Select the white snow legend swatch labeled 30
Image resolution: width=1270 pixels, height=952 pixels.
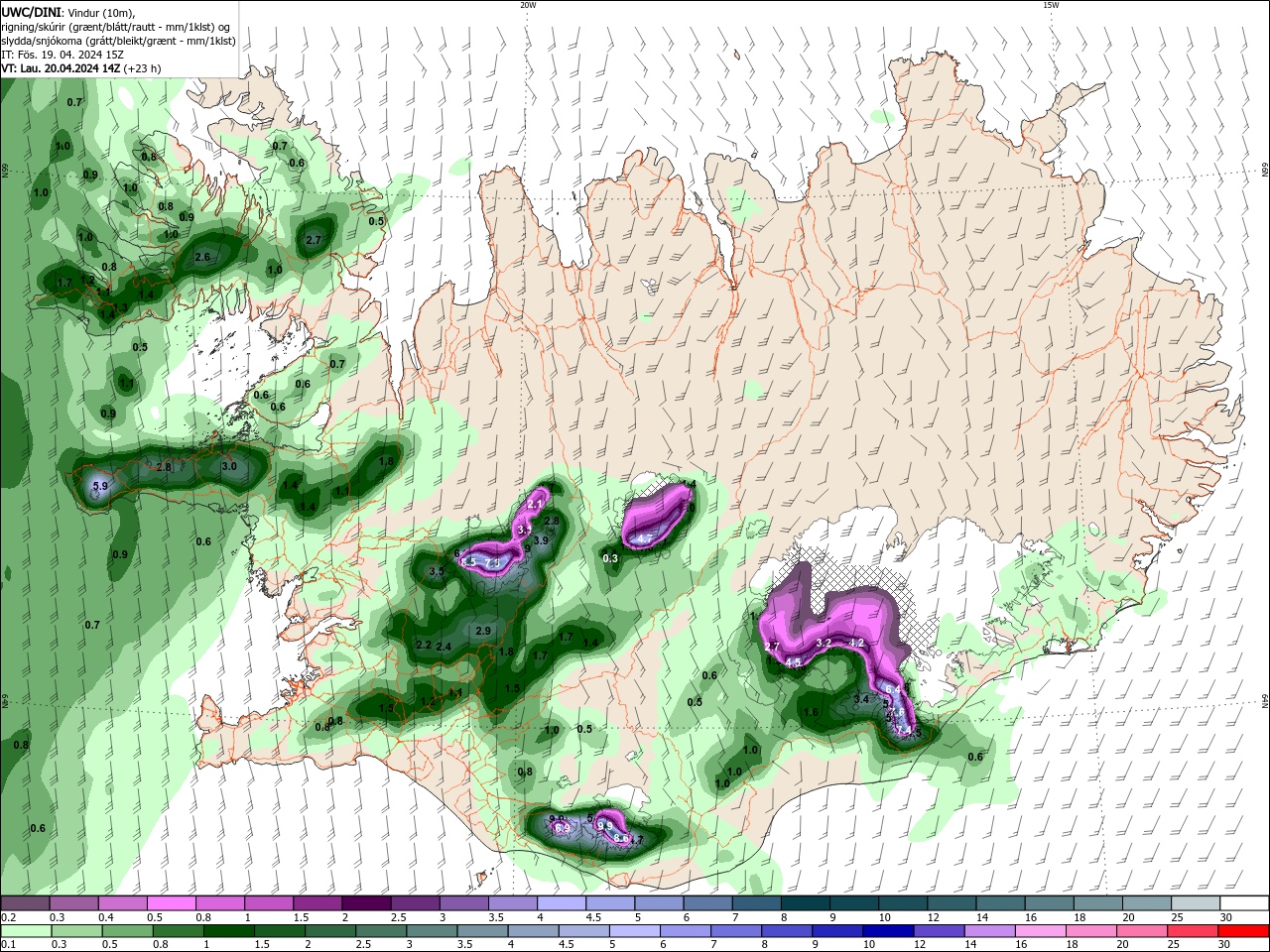pos(1245,903)
